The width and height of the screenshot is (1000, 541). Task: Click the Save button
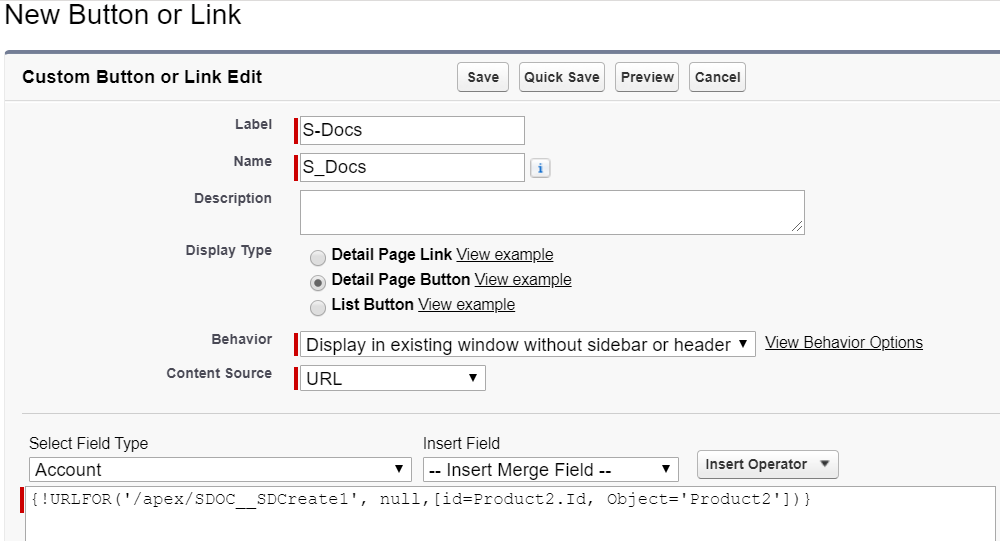click(x=483, y=77)
